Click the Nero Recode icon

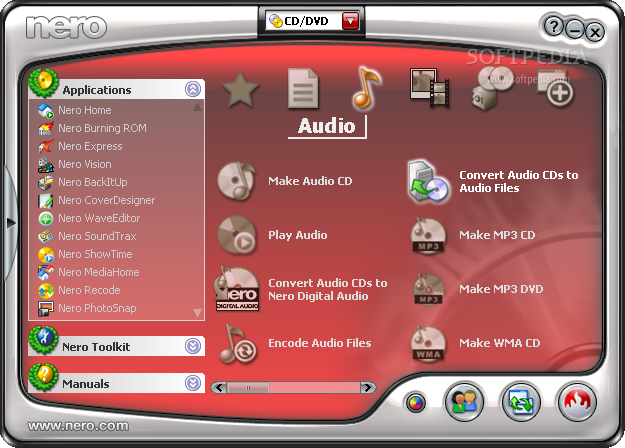(46, 291)
